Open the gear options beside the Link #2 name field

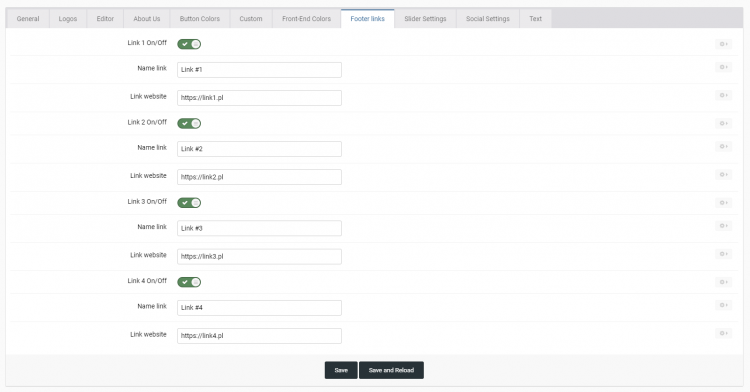point(723,146)
